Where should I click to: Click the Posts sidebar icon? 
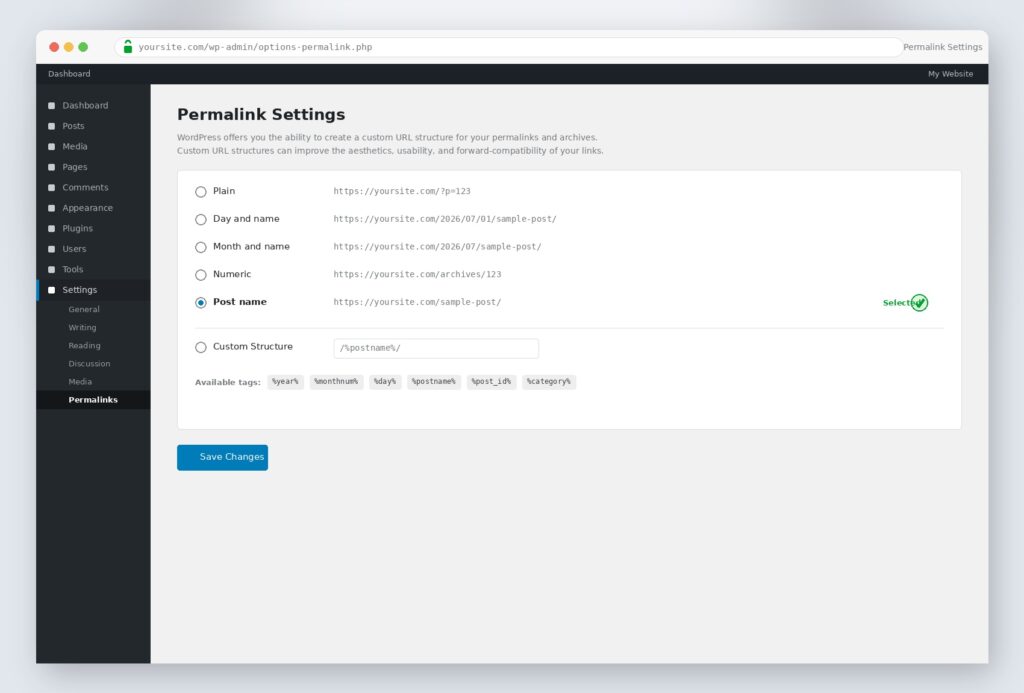pos(52,126)
